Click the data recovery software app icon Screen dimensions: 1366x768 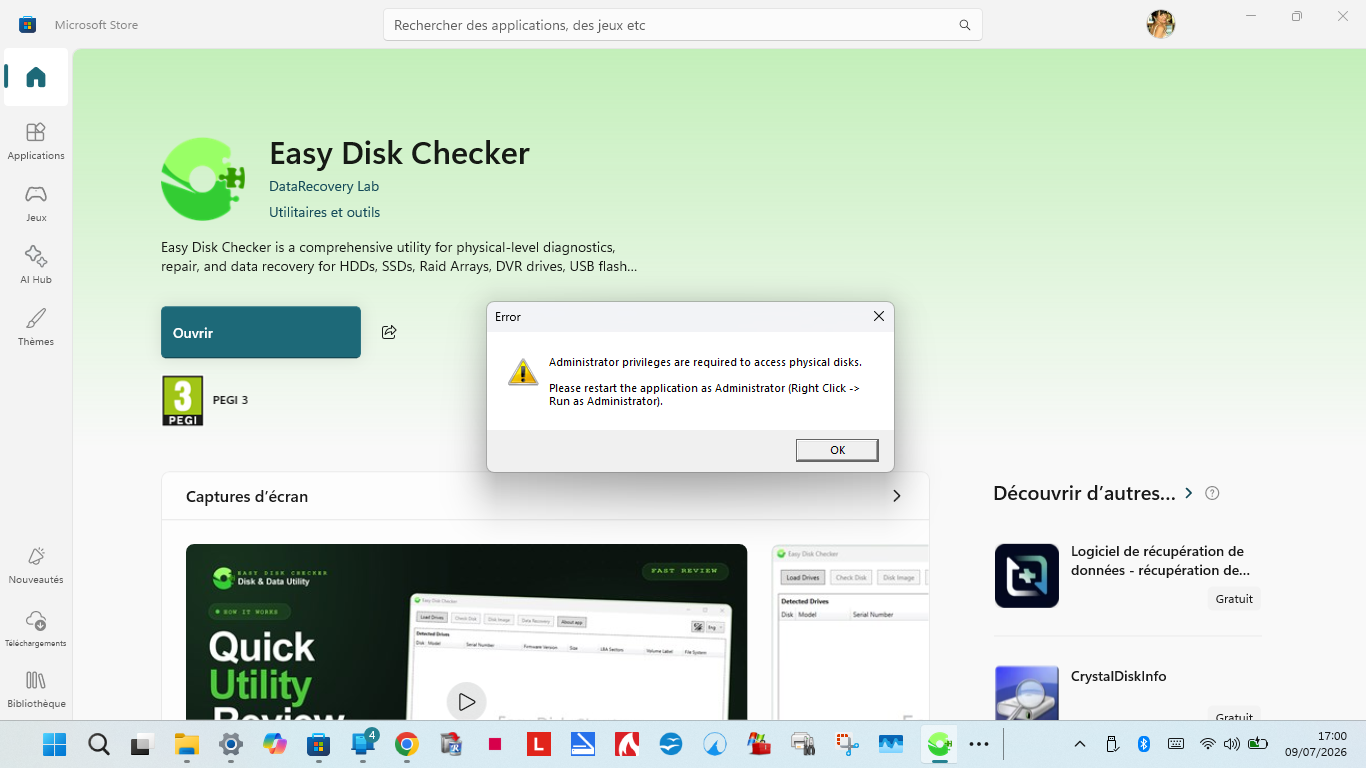[x=1027, y=576]
